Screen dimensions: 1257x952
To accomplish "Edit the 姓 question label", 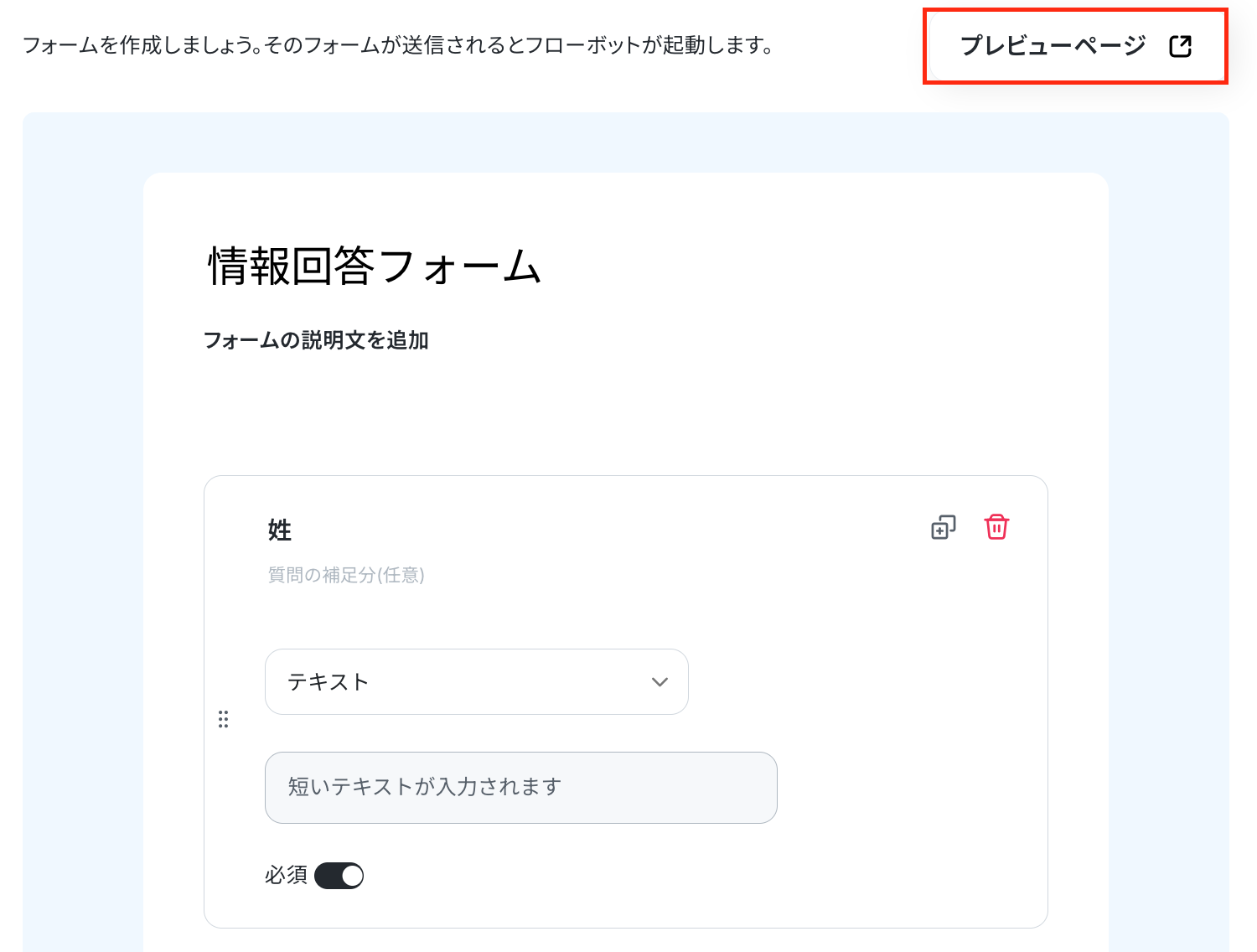I will pyautogui.click(x=280, y=530).
